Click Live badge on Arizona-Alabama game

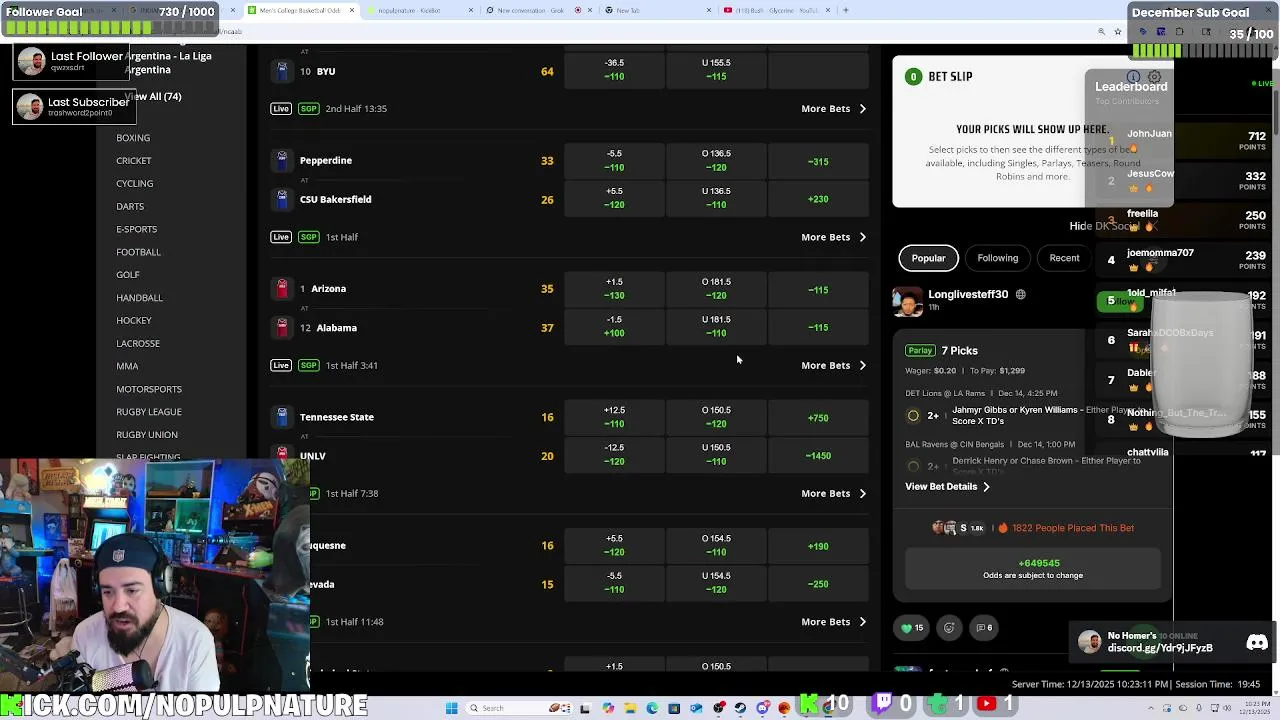click(281, 366)
